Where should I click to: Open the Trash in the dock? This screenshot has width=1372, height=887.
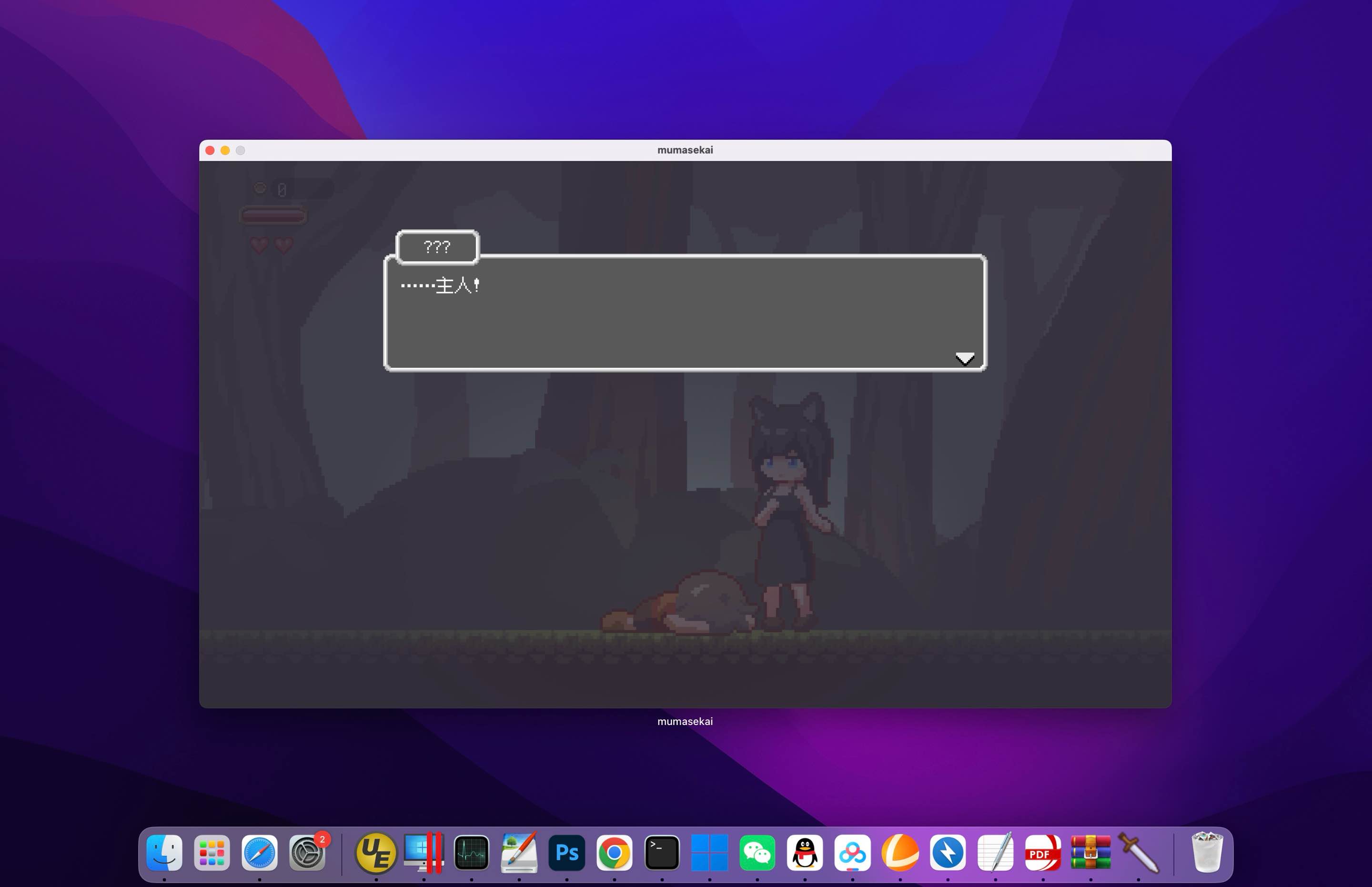tap(1206, 852)
